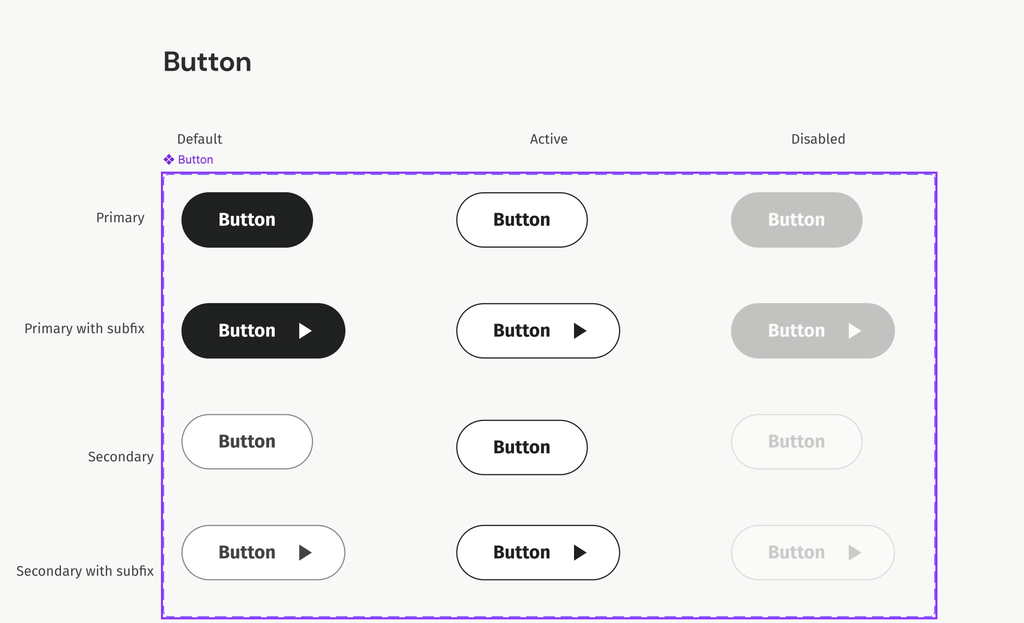Click the play arrow in disabled Secondary subfix button

(854, 553)
